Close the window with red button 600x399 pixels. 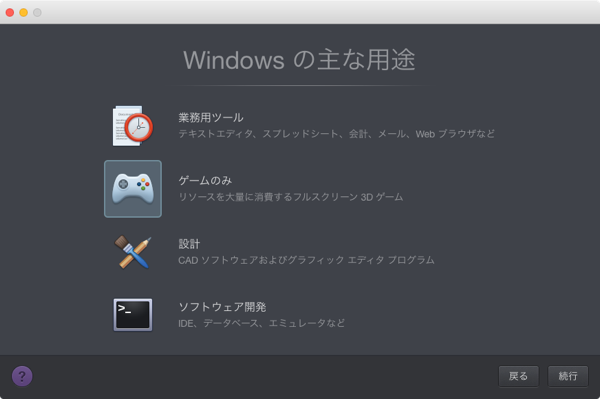tap(10, 13)
